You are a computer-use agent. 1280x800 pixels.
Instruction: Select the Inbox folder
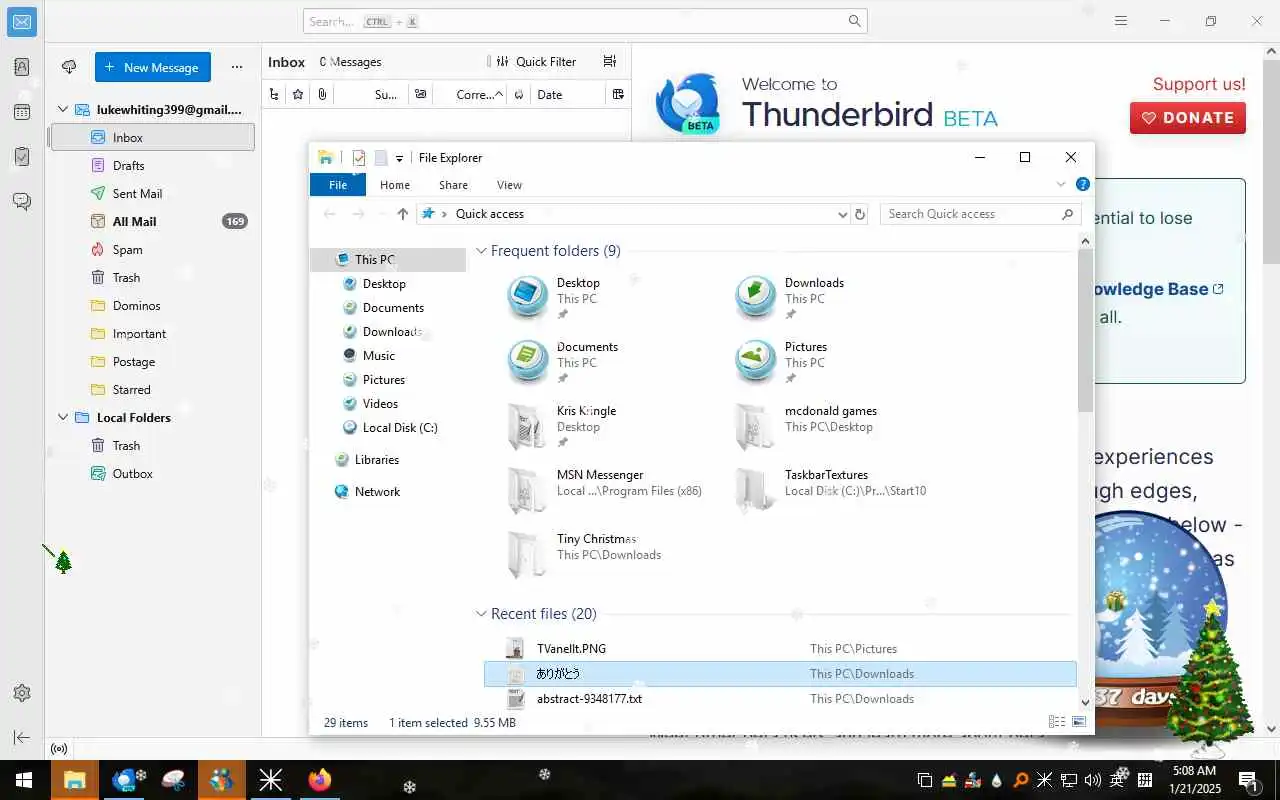(152, 137)
